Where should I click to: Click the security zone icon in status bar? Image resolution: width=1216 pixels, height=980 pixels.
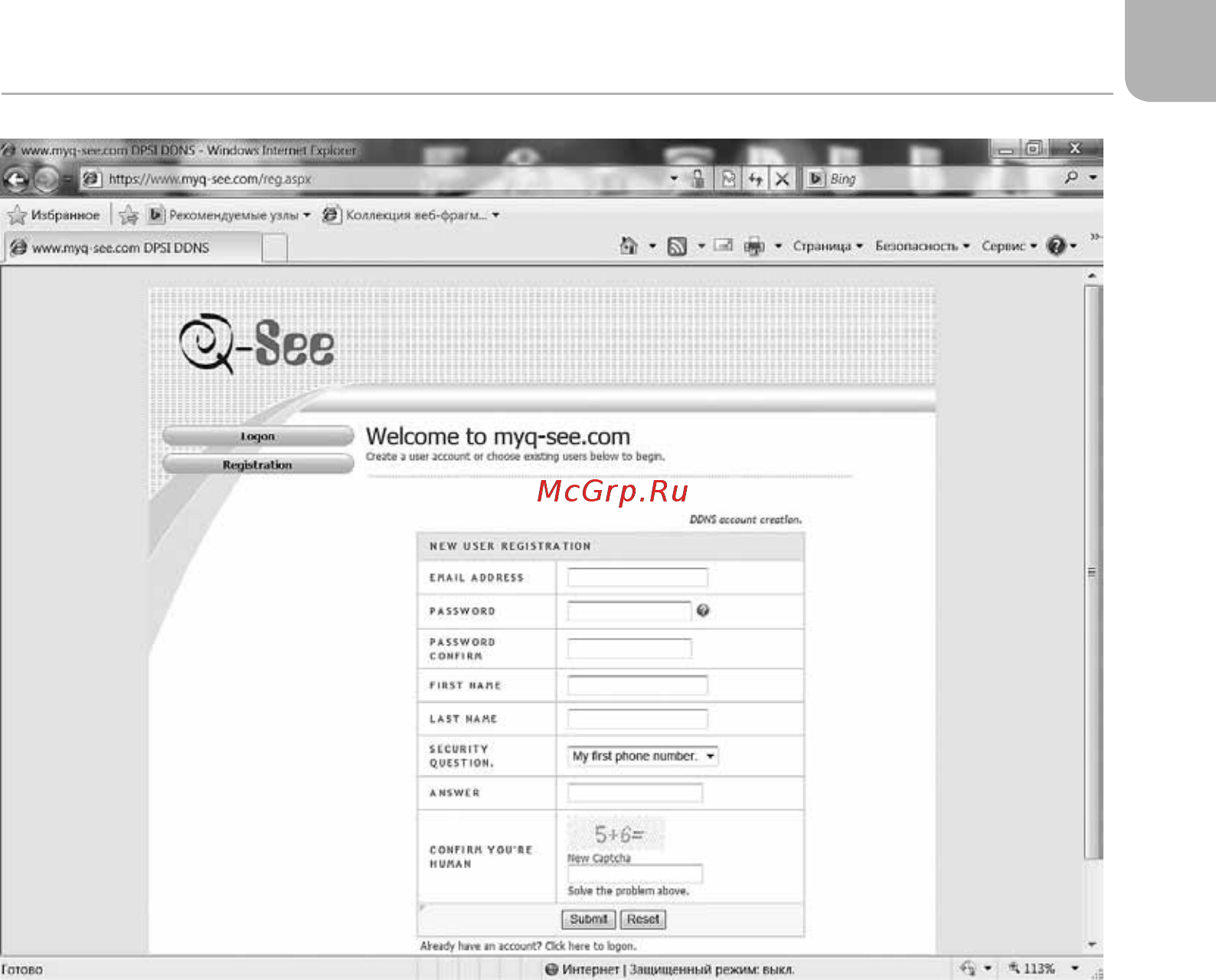click(x=551, y=969)
